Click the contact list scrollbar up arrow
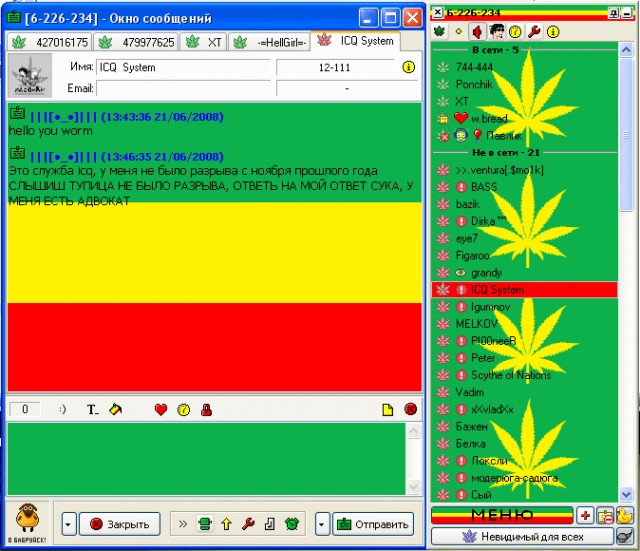This screenshot has height=551, width=640. 626,50
